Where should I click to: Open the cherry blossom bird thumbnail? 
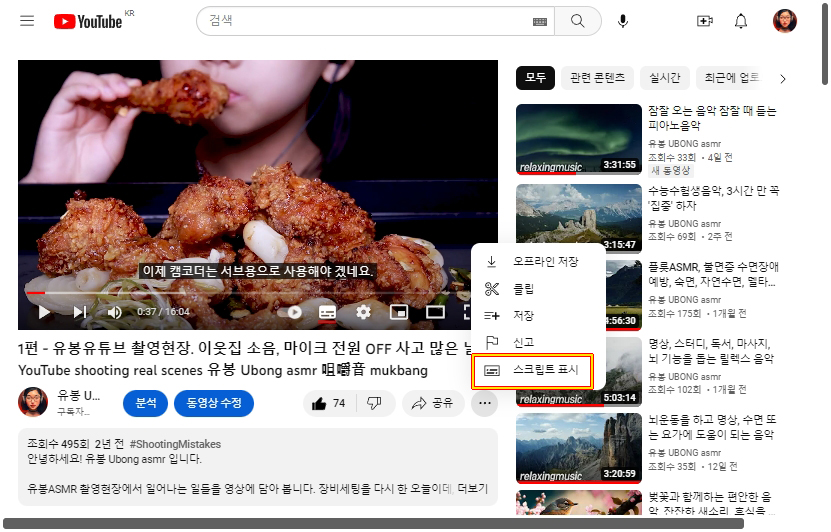579,502
